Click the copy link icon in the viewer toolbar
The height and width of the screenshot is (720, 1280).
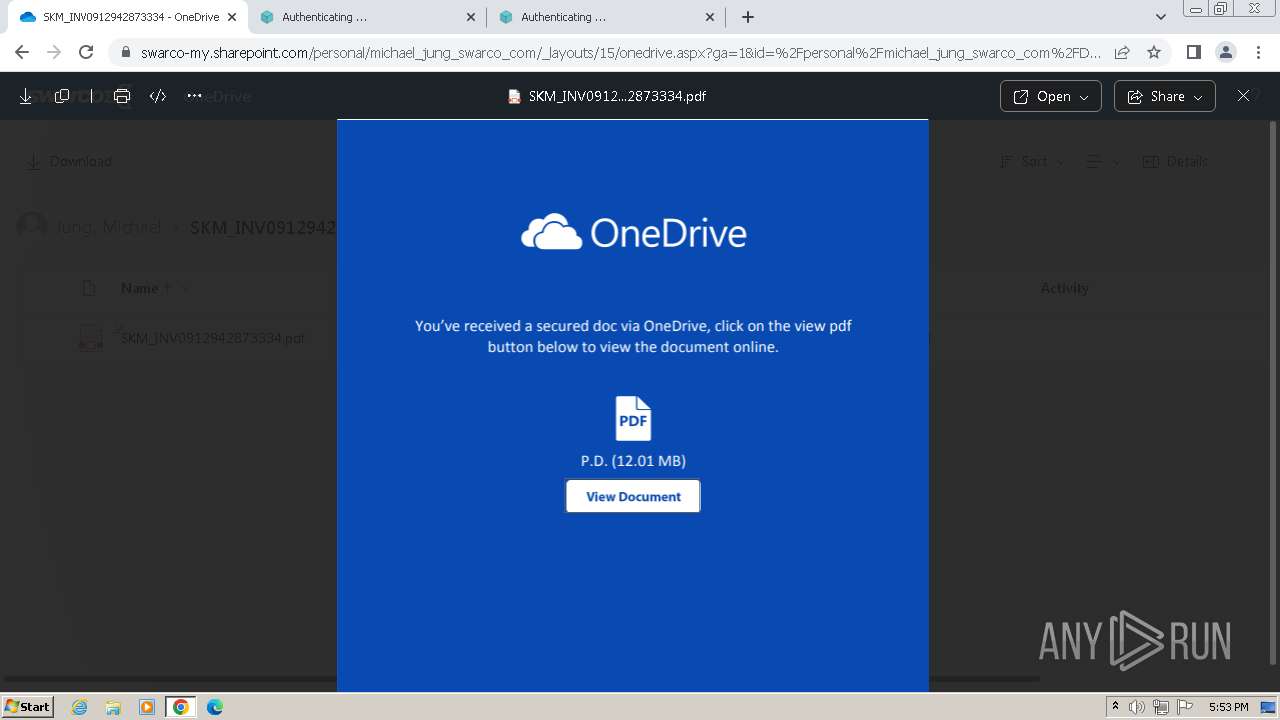click(62, 96)
